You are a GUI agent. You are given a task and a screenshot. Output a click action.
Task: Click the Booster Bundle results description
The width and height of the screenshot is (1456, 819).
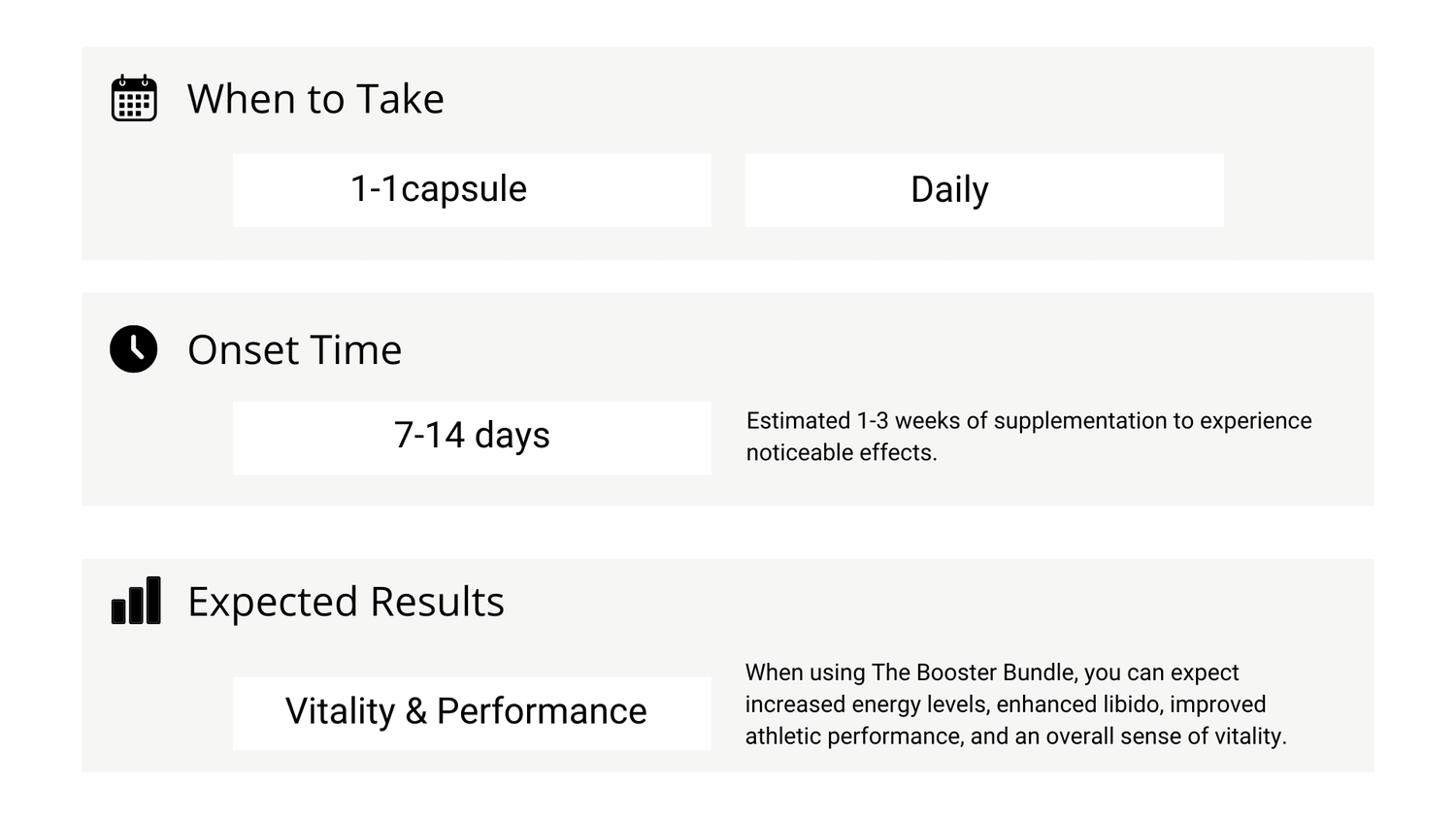(x=1016, y=704)
